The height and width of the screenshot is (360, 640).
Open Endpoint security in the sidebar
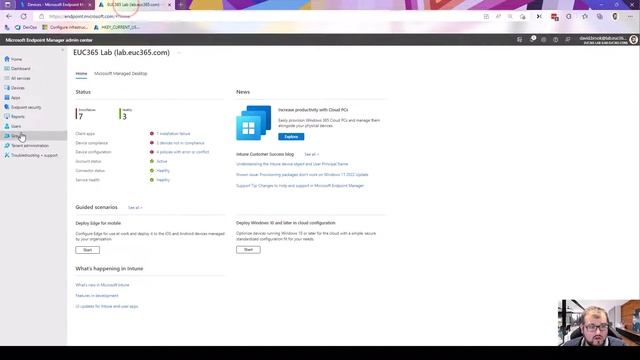click(26, 107)
